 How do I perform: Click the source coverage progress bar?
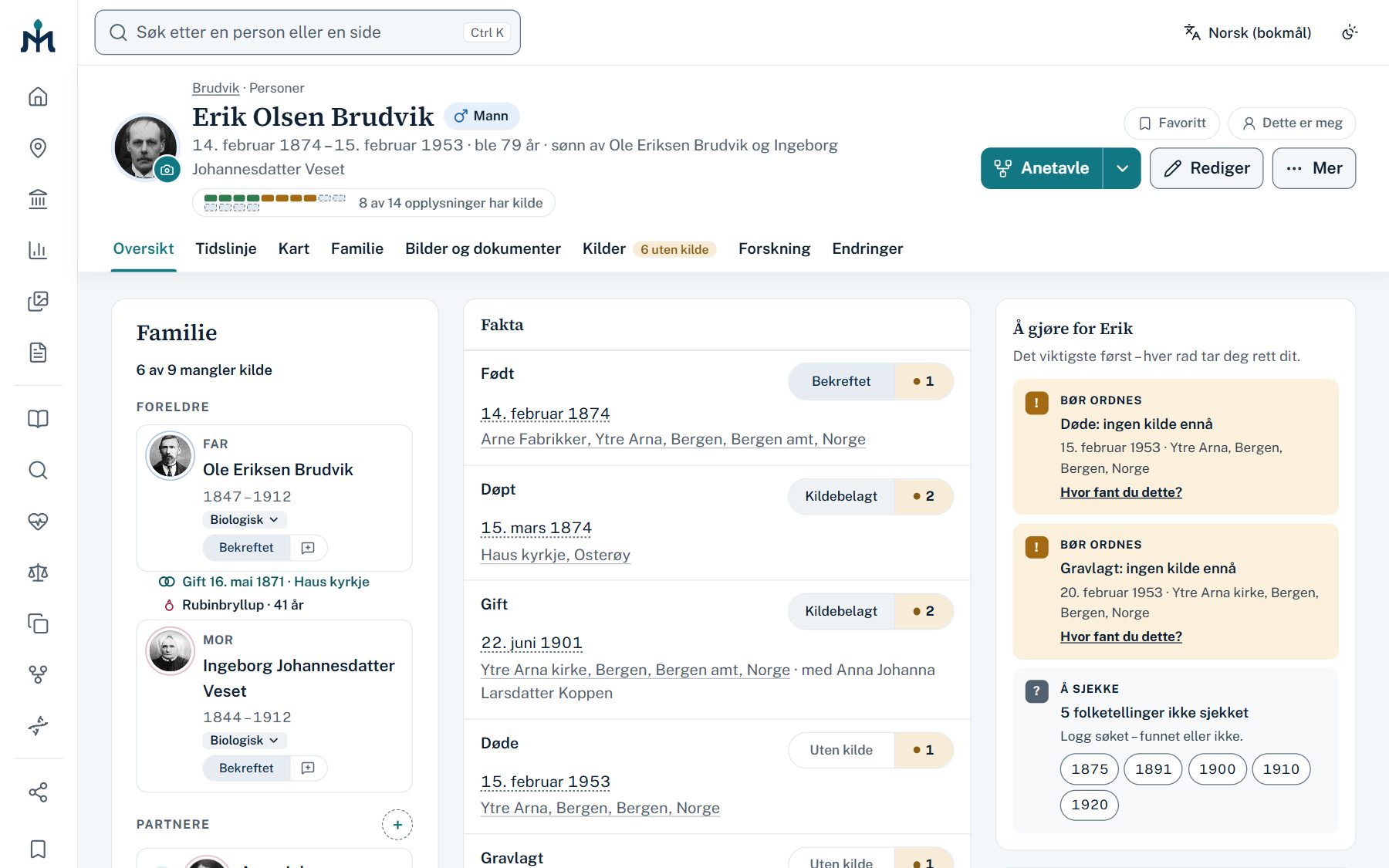[x=373, y=203]
